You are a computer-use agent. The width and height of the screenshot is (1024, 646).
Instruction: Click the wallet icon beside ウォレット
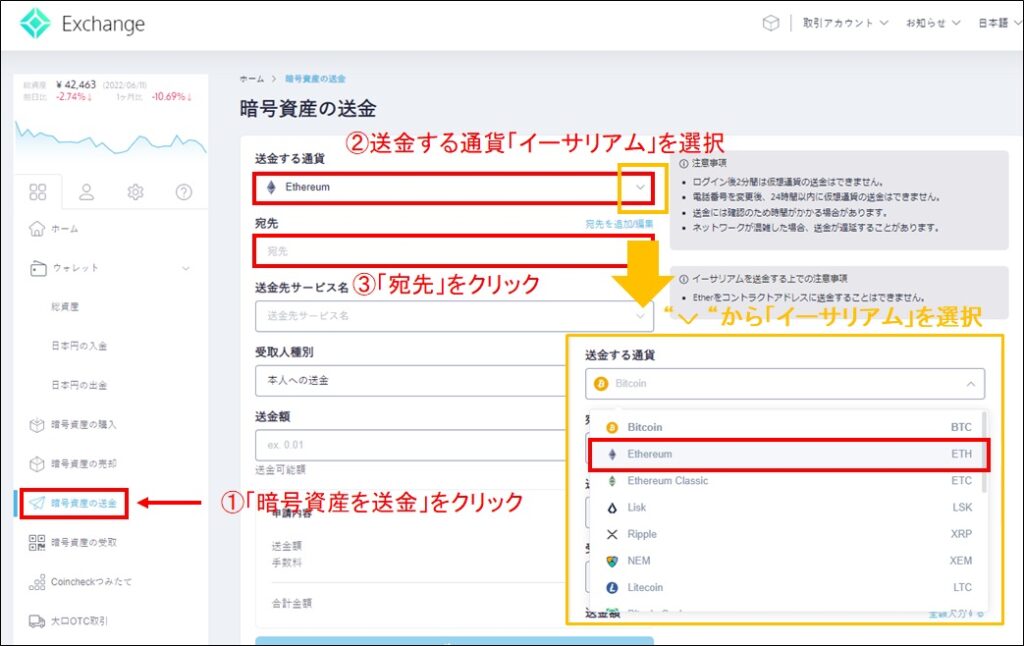pyautogui.click(x=38, y=268)
